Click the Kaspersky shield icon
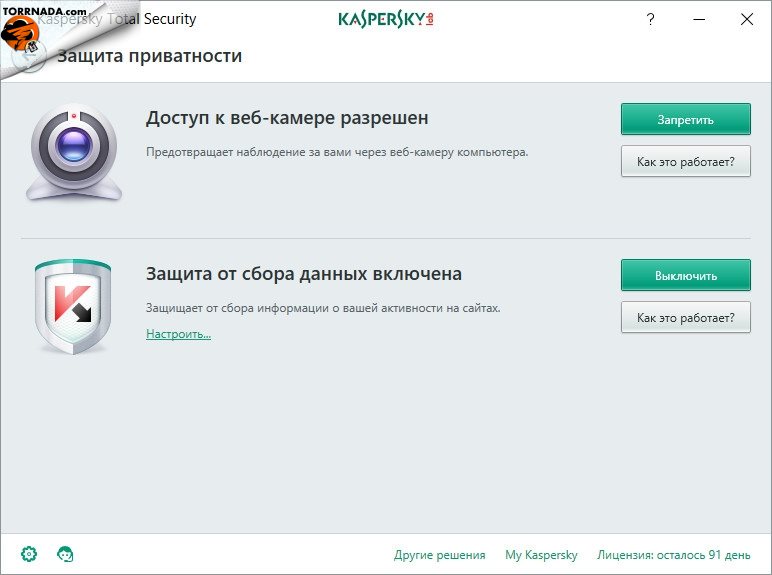The image size is (772, 575). 73,306
